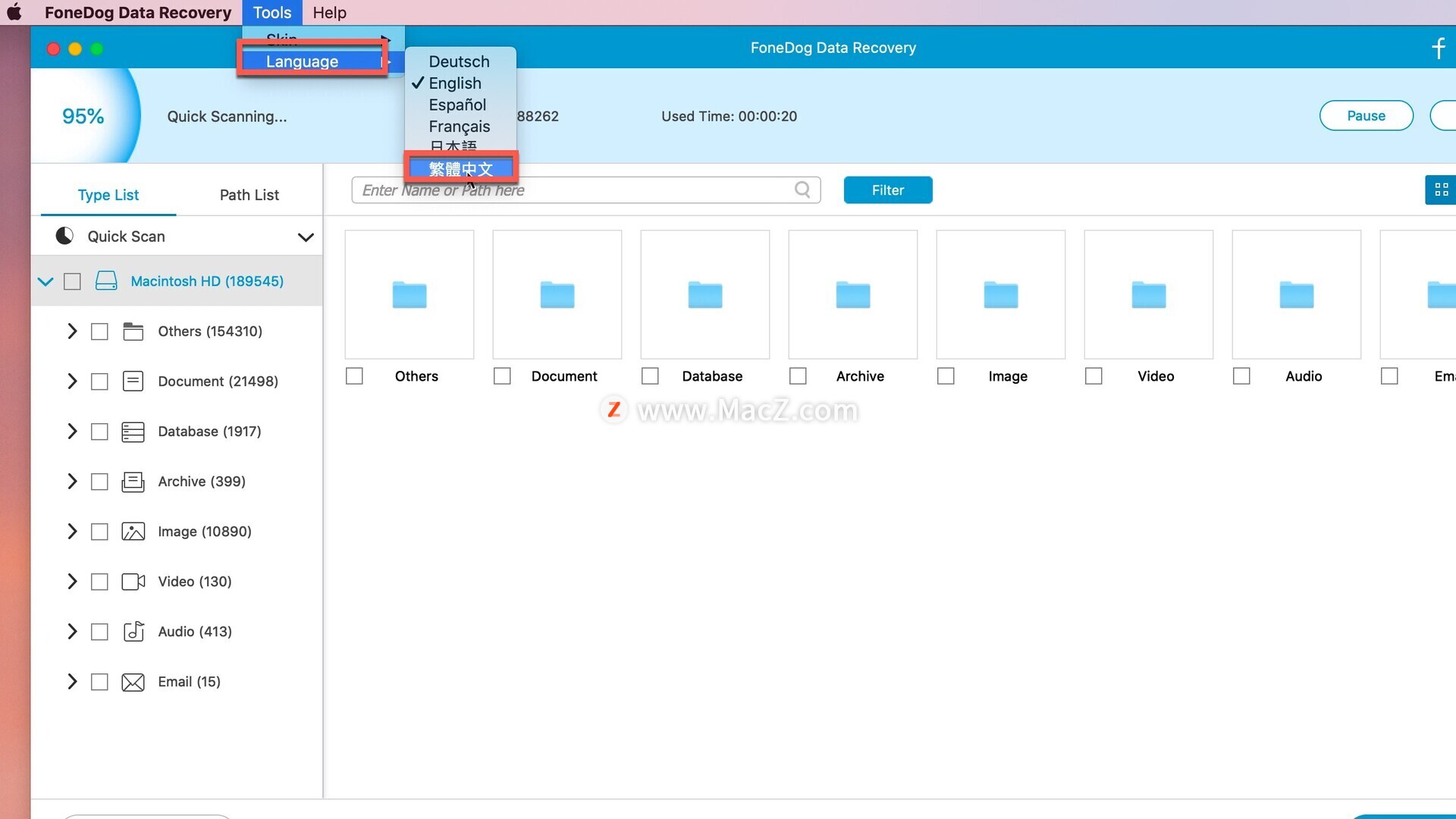This screenshot has width=1456, height=819.
Task: Check the Database (1917) sidebar checkbox
Action: [99, 431]
